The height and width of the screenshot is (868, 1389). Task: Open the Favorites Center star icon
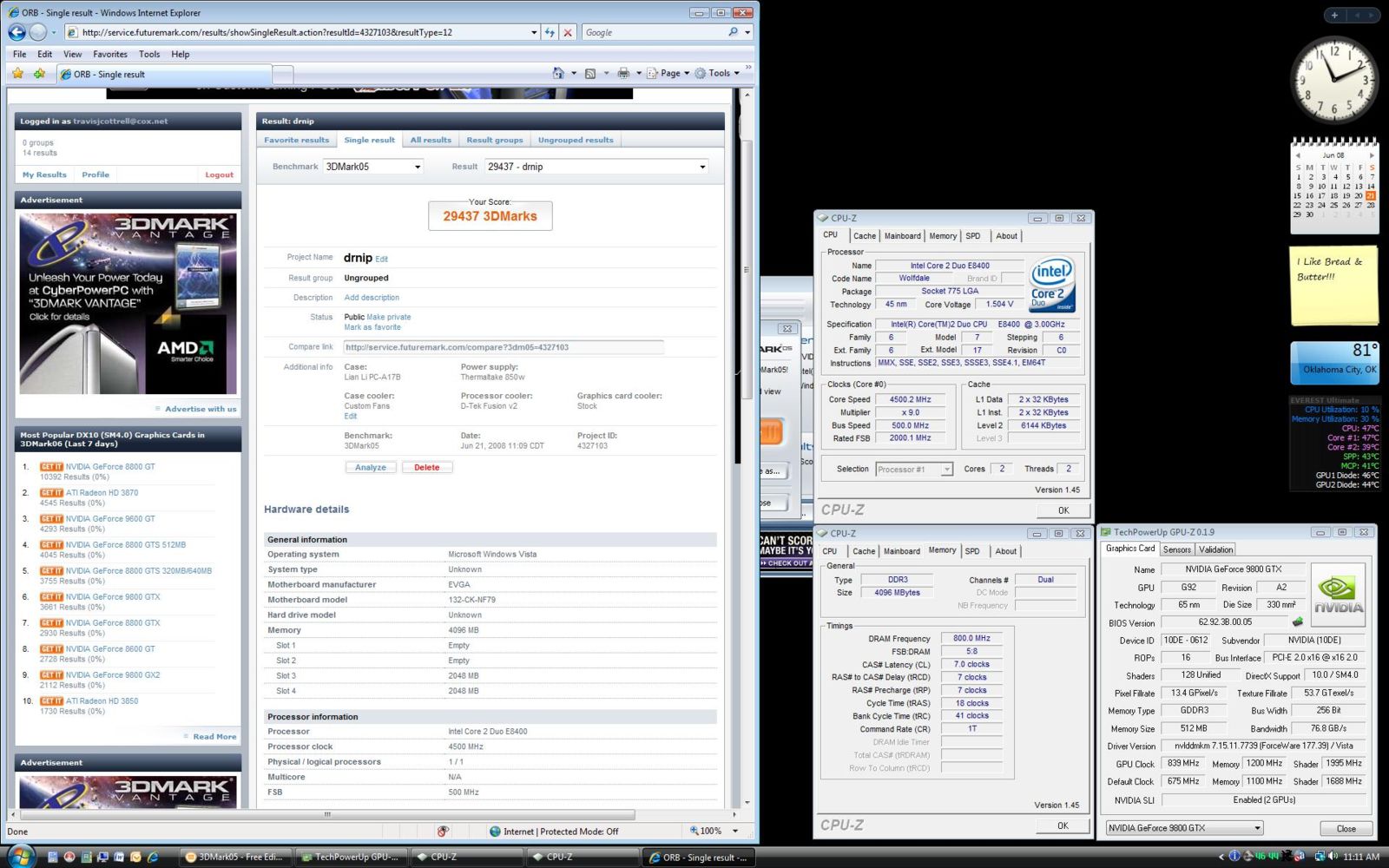click(17, 74)
